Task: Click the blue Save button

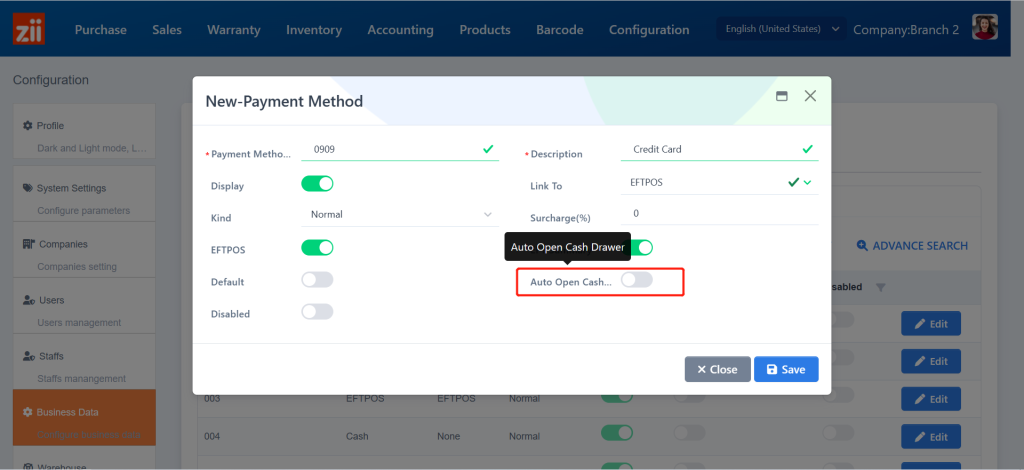Action: [786, 369]
